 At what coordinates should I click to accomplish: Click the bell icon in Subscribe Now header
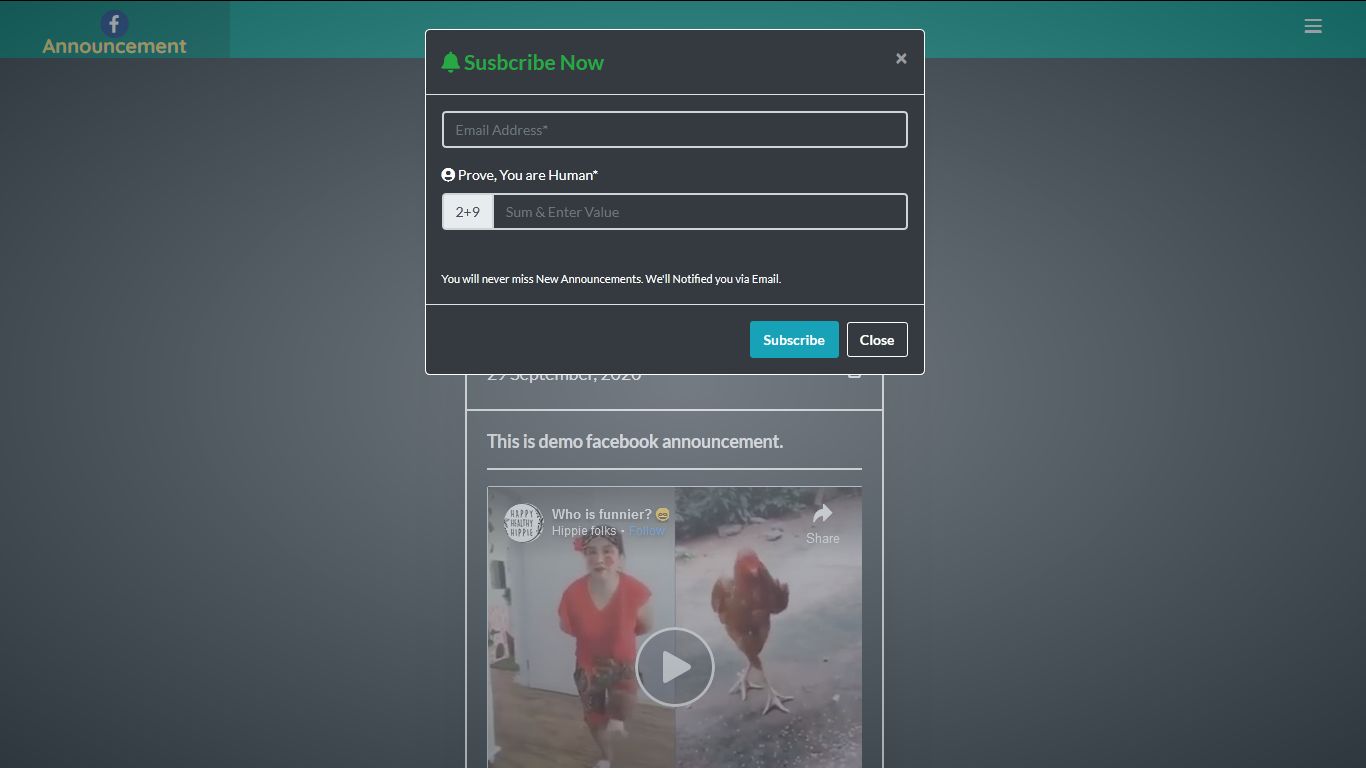pyautogui.click(x=453, y=61)
